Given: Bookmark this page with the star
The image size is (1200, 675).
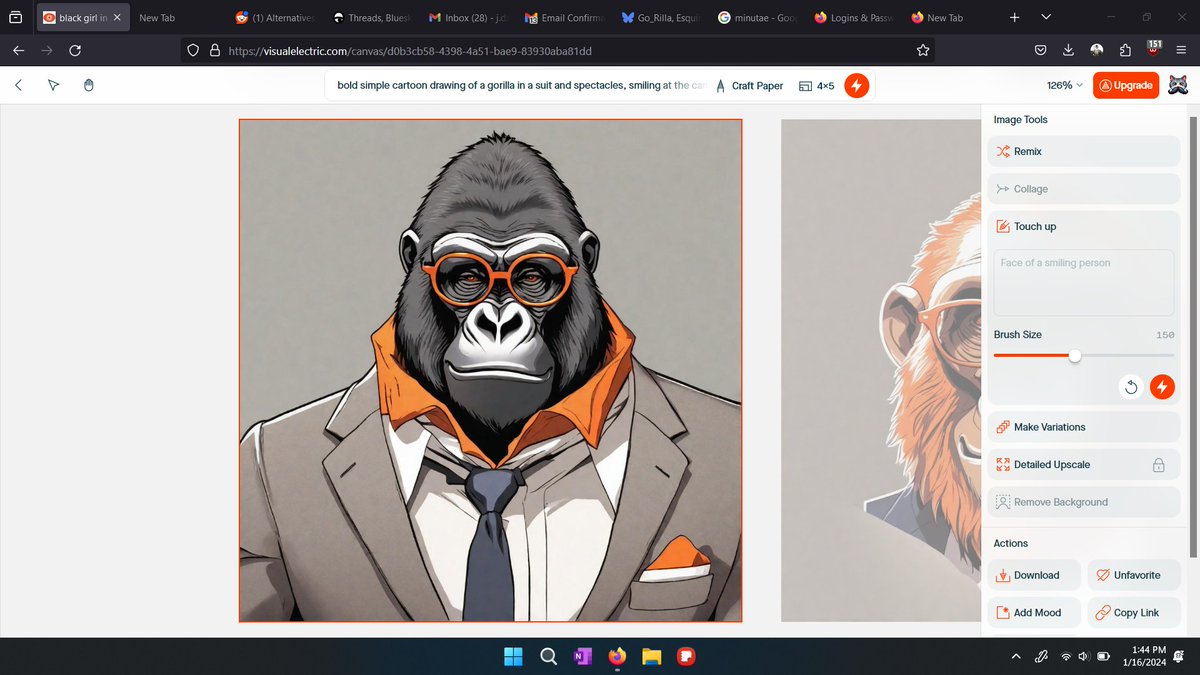Looking at the screenshot, I should point(923,50).
